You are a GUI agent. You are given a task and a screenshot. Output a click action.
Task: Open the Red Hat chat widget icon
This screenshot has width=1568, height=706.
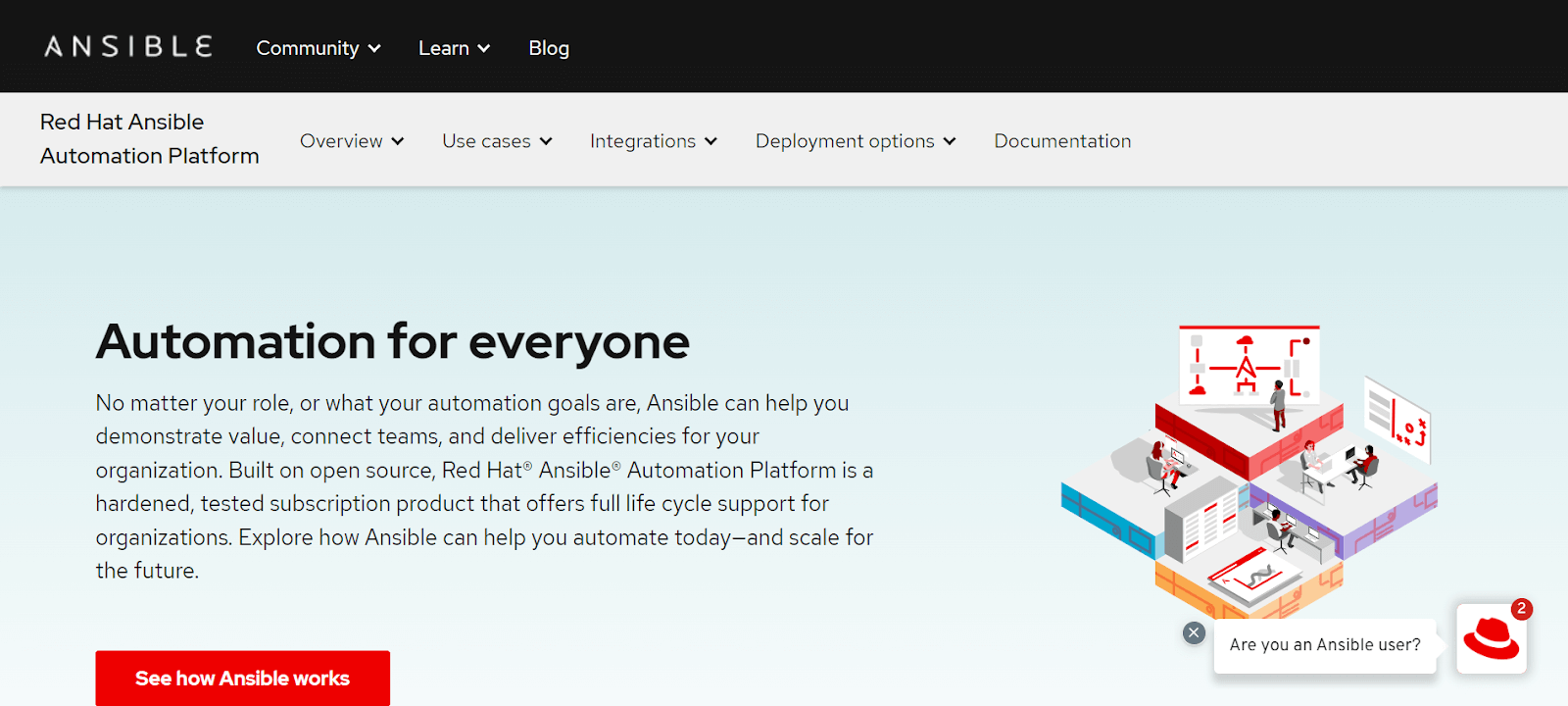pyautogui.click(x=1491, y=639)
